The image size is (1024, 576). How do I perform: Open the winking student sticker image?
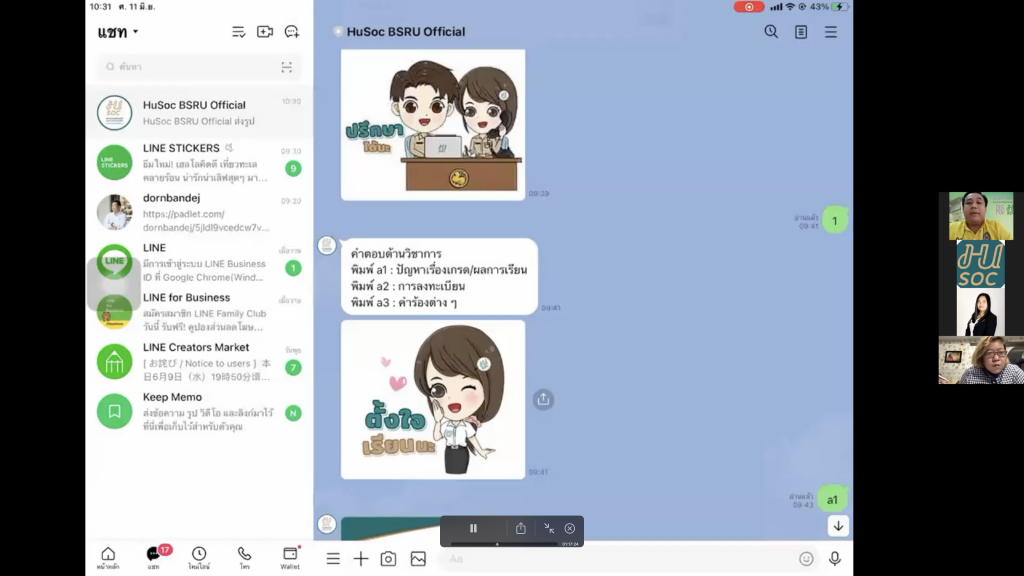433,399
